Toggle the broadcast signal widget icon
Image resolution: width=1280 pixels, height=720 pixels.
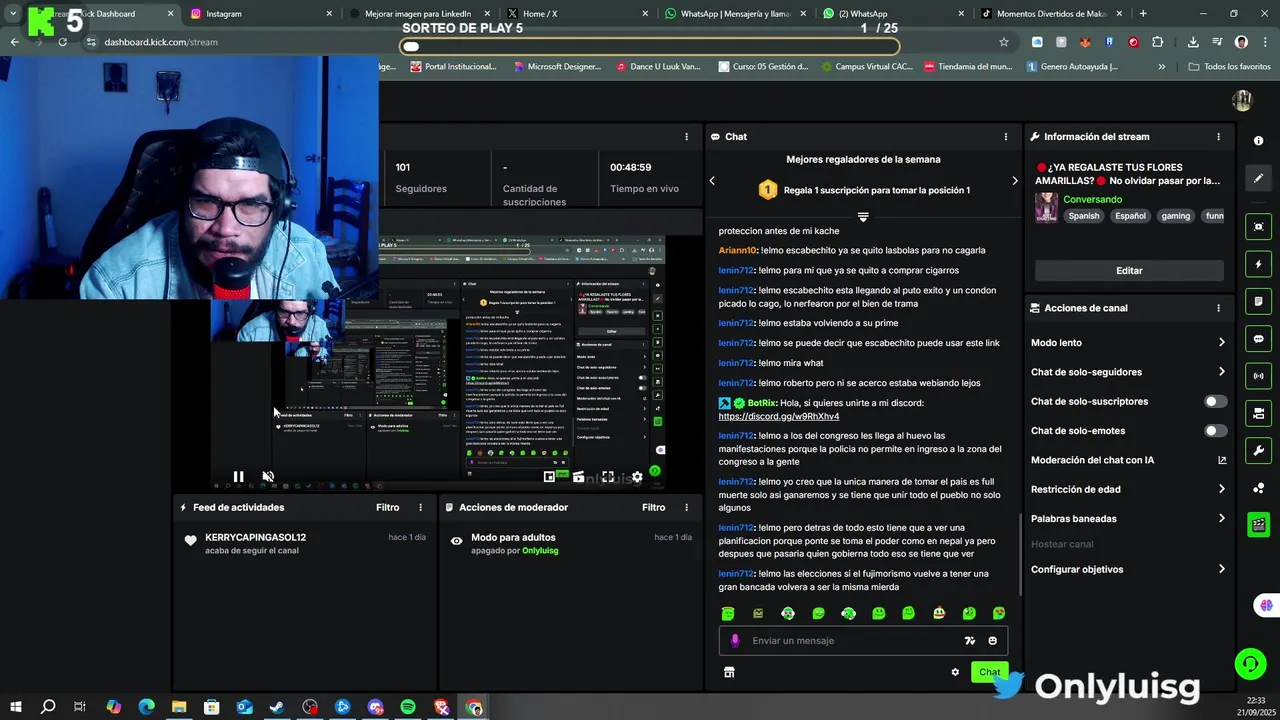point(1258,376)
